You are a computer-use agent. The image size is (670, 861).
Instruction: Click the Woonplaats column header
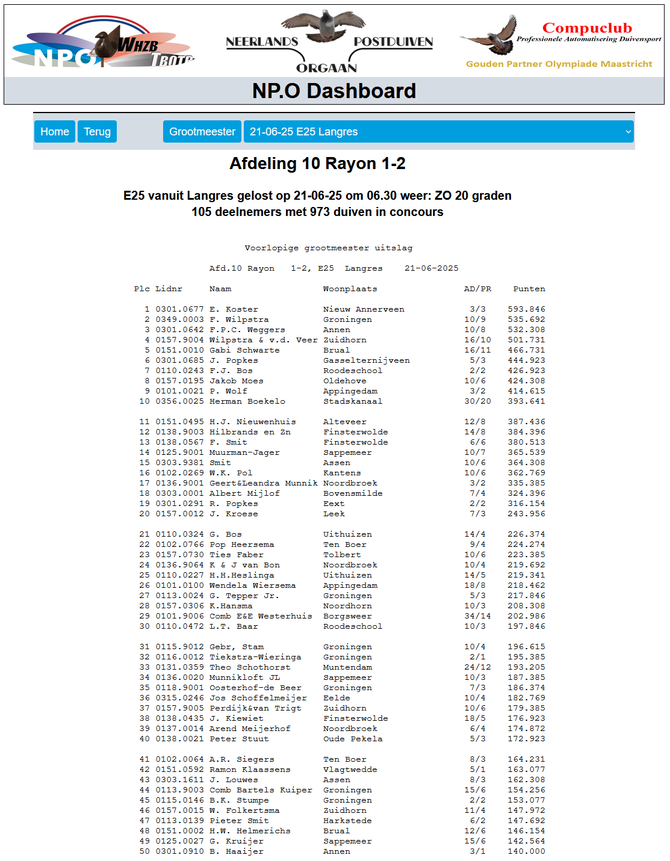pyautogui.click(x=350, y=289)
